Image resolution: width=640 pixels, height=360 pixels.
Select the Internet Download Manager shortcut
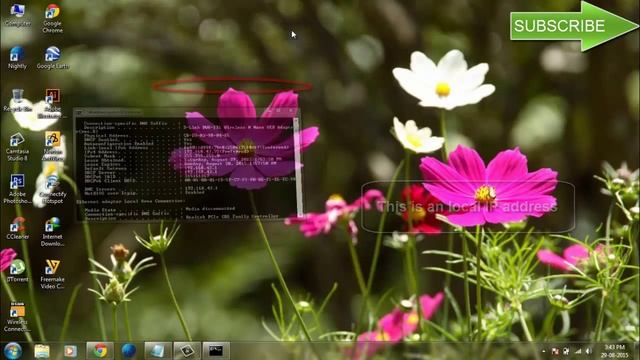click(52, 232)
